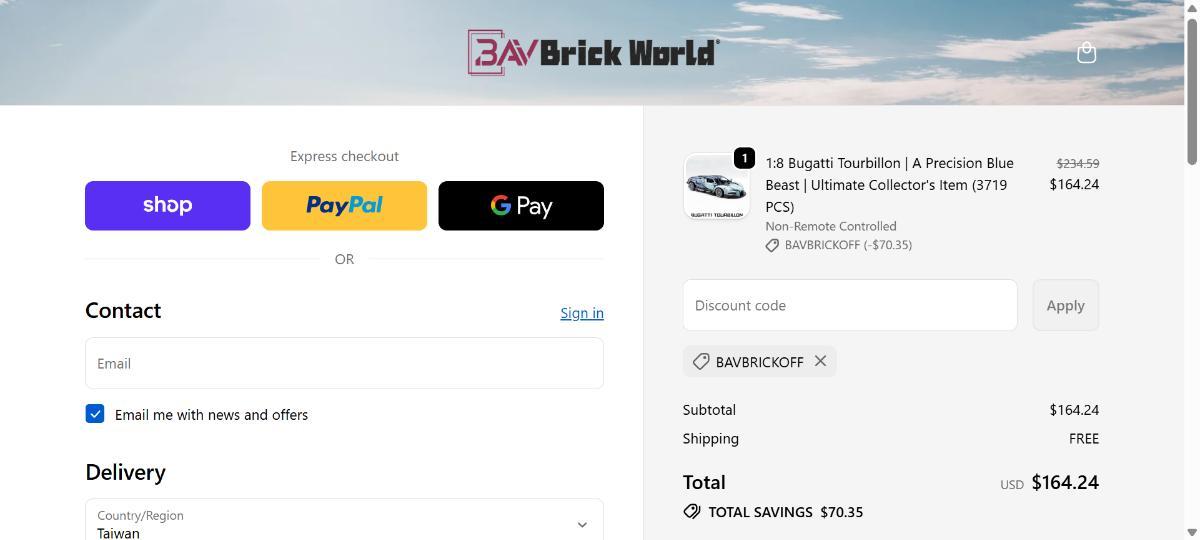This screenshot has width=1200, height=540.
Task: Click the product tag icon under Non-Remote Controlled
Action: [772, 245]
